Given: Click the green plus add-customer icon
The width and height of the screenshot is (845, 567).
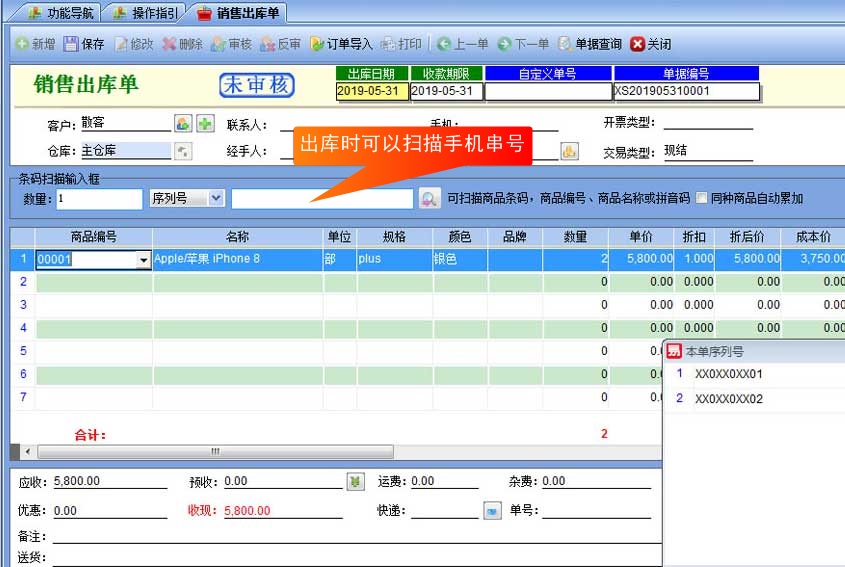Looking at the screenshot, I should point(204,123).
